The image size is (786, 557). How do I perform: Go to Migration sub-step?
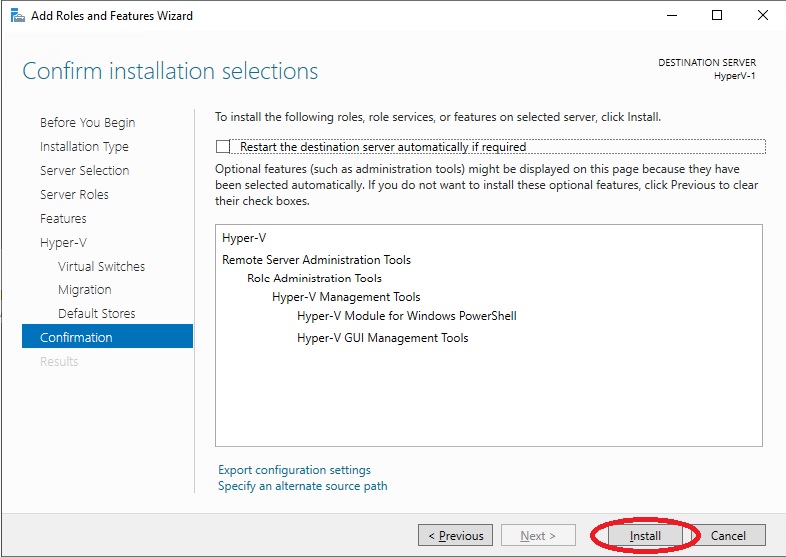coord(84,290)
